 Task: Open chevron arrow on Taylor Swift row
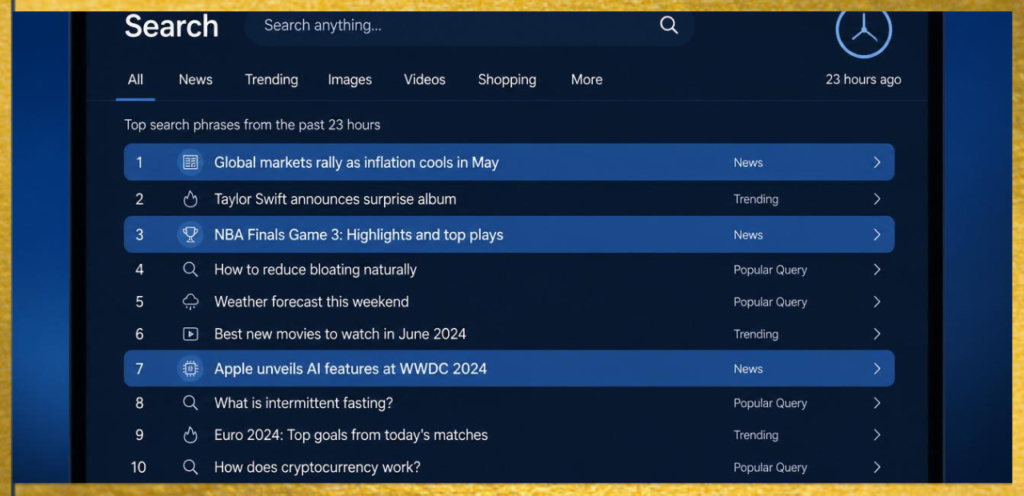pyautogui.click(x=877, y=199)
